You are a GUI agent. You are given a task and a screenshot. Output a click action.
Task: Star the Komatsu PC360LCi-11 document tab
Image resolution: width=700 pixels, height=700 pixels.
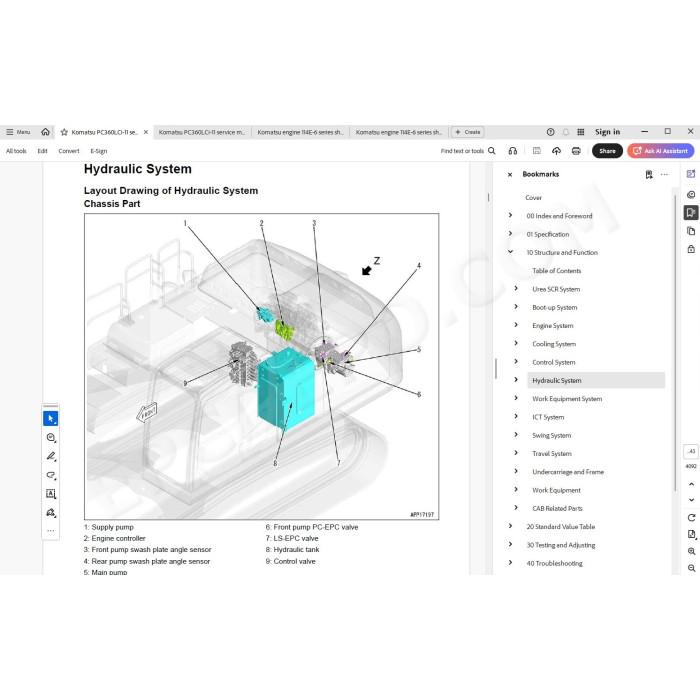[x=64, y=132]
